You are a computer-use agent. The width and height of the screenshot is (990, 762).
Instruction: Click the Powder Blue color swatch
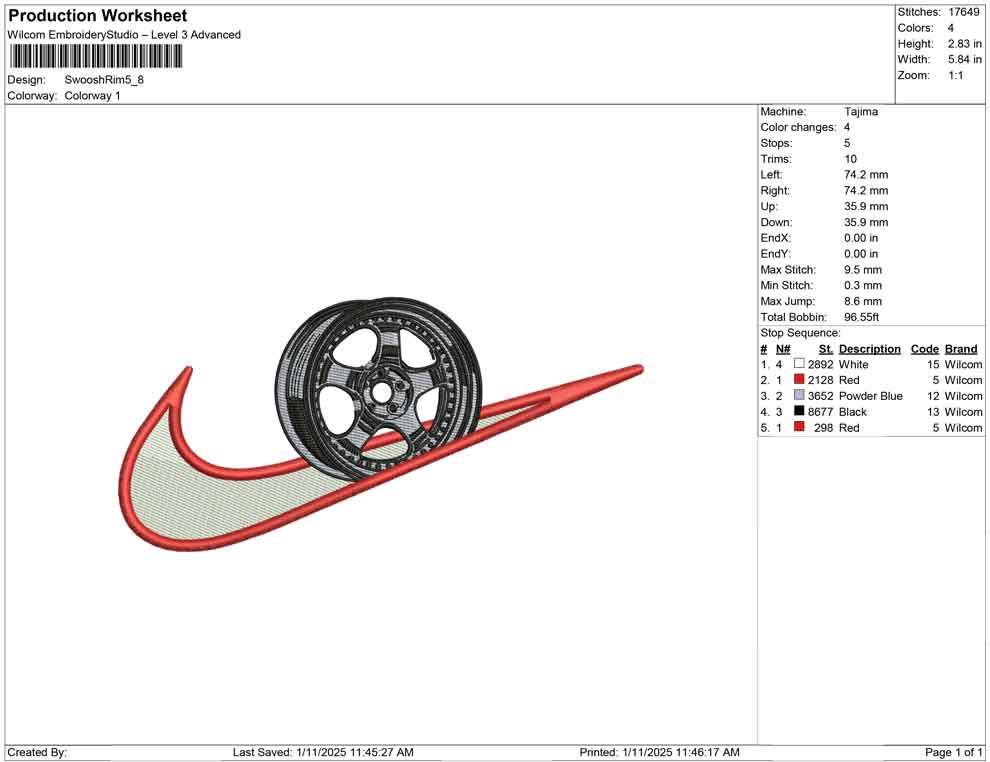click(799, 395)
